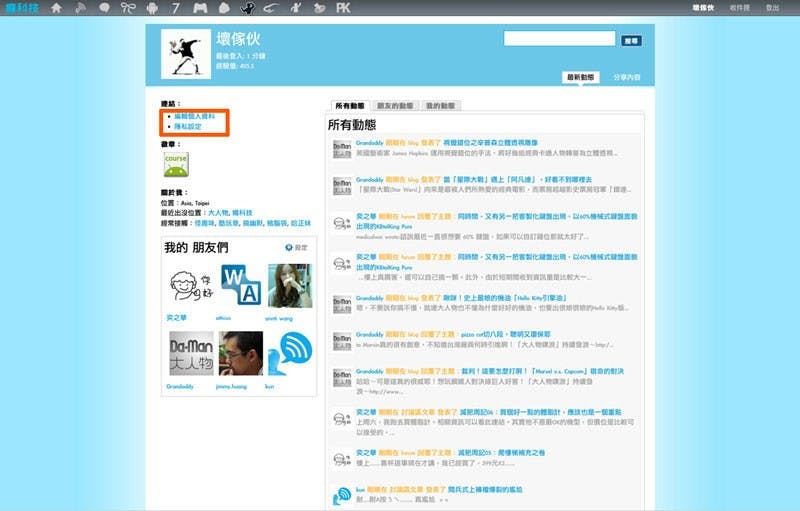Click the smith wang name link
The height and width of the screenshot is (511, 800).
[279, 319]
